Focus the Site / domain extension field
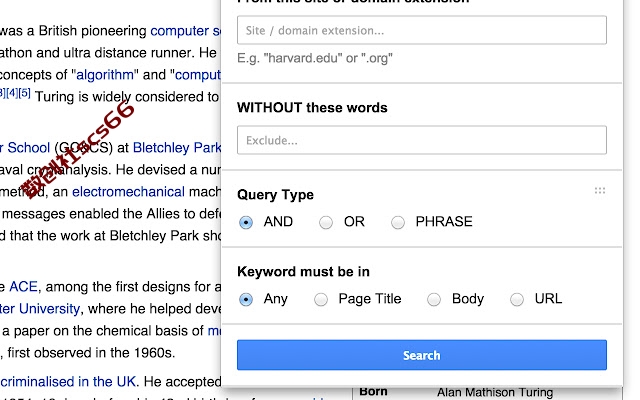 click(422, 30)
